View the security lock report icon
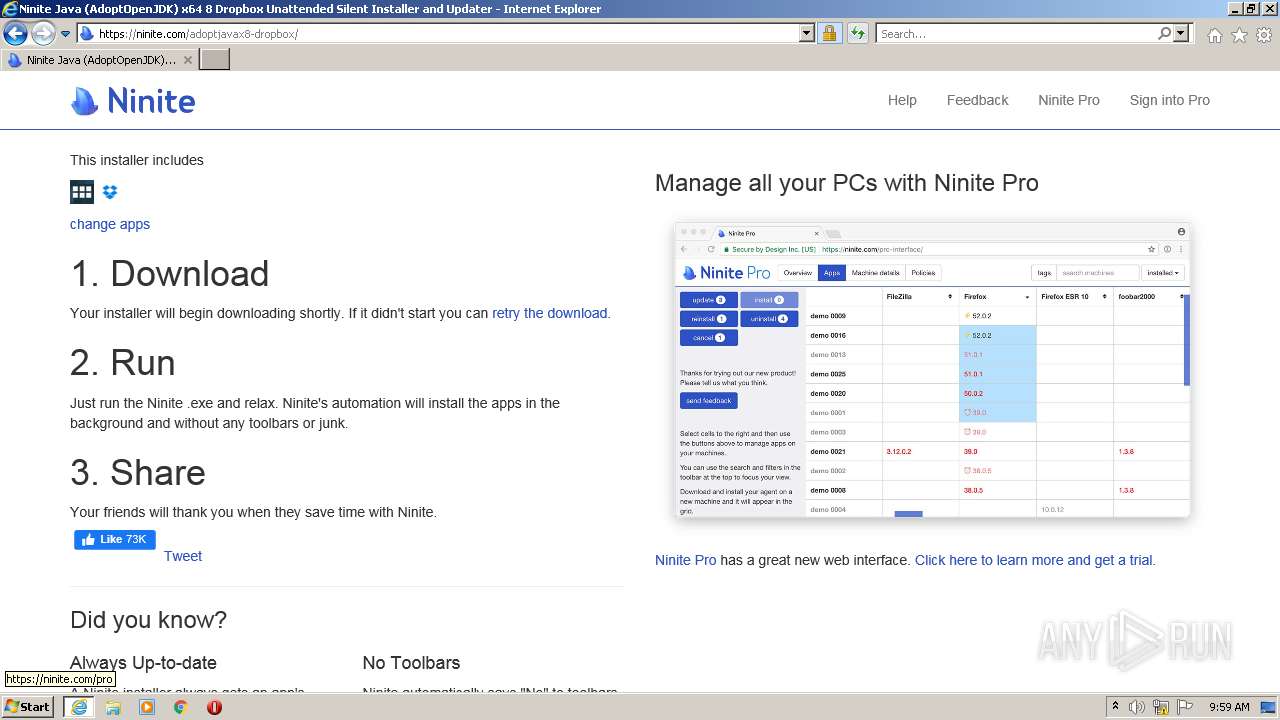 [x=829, y=33]
